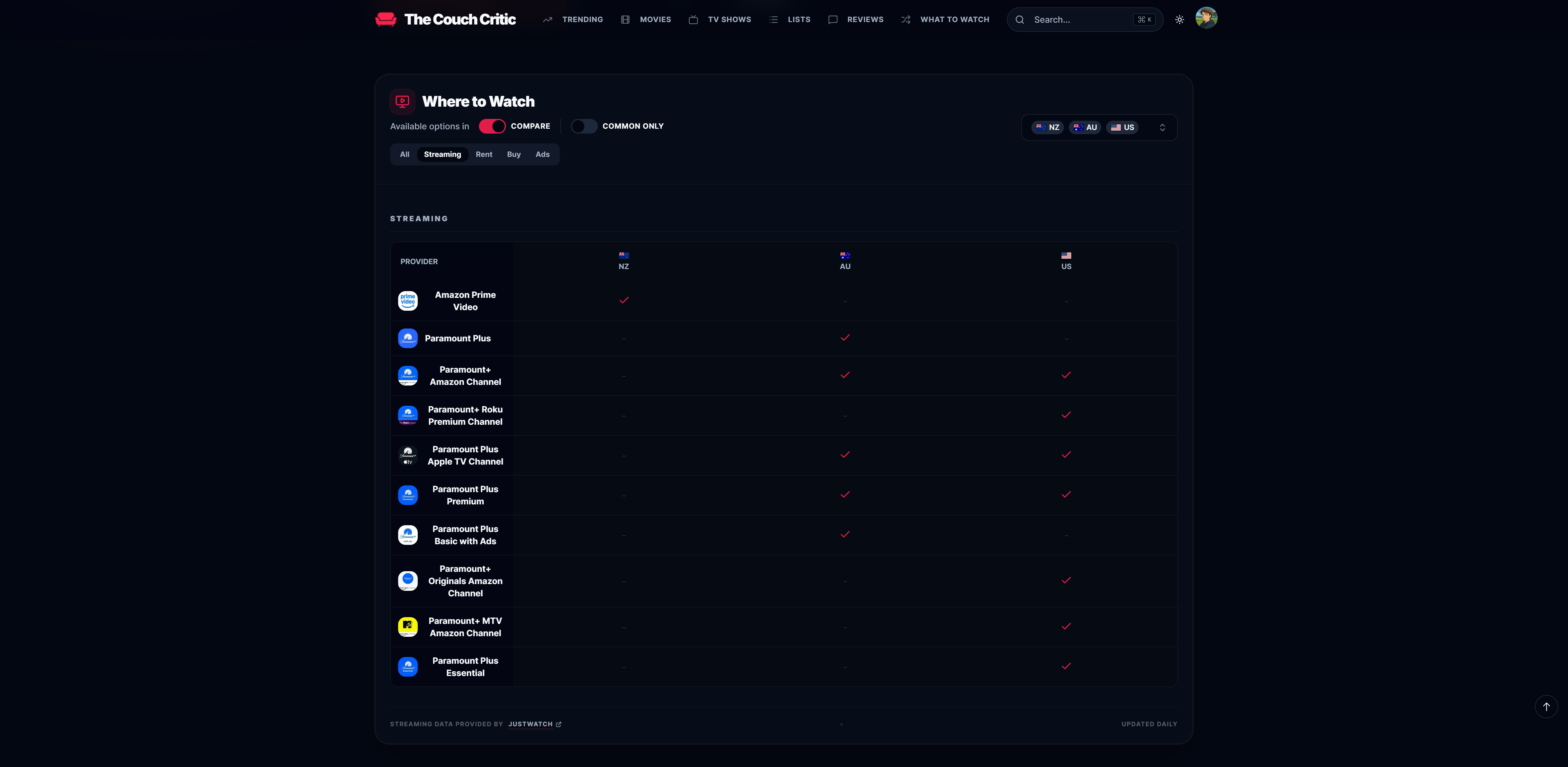Expand the region selector chevron
1568x767 pixels.
coord(1162,127)
